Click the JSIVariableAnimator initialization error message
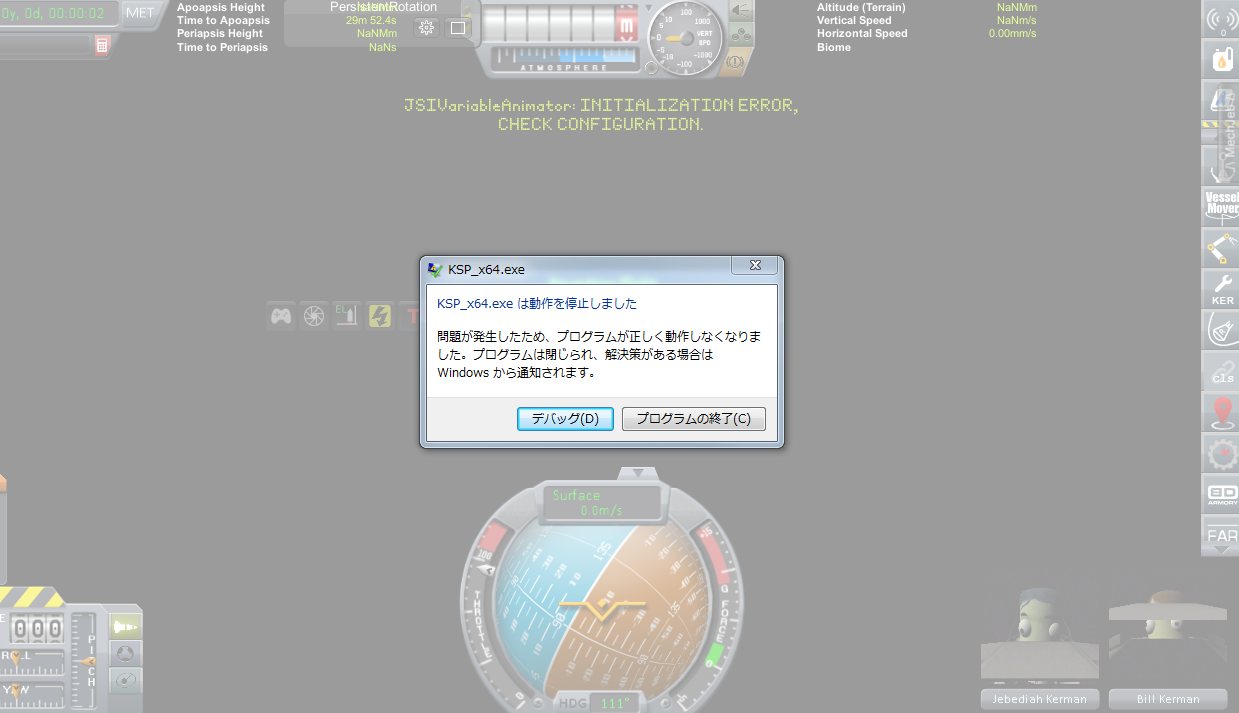The height and width of the screenshot is (713, 1239). point(601,115)
